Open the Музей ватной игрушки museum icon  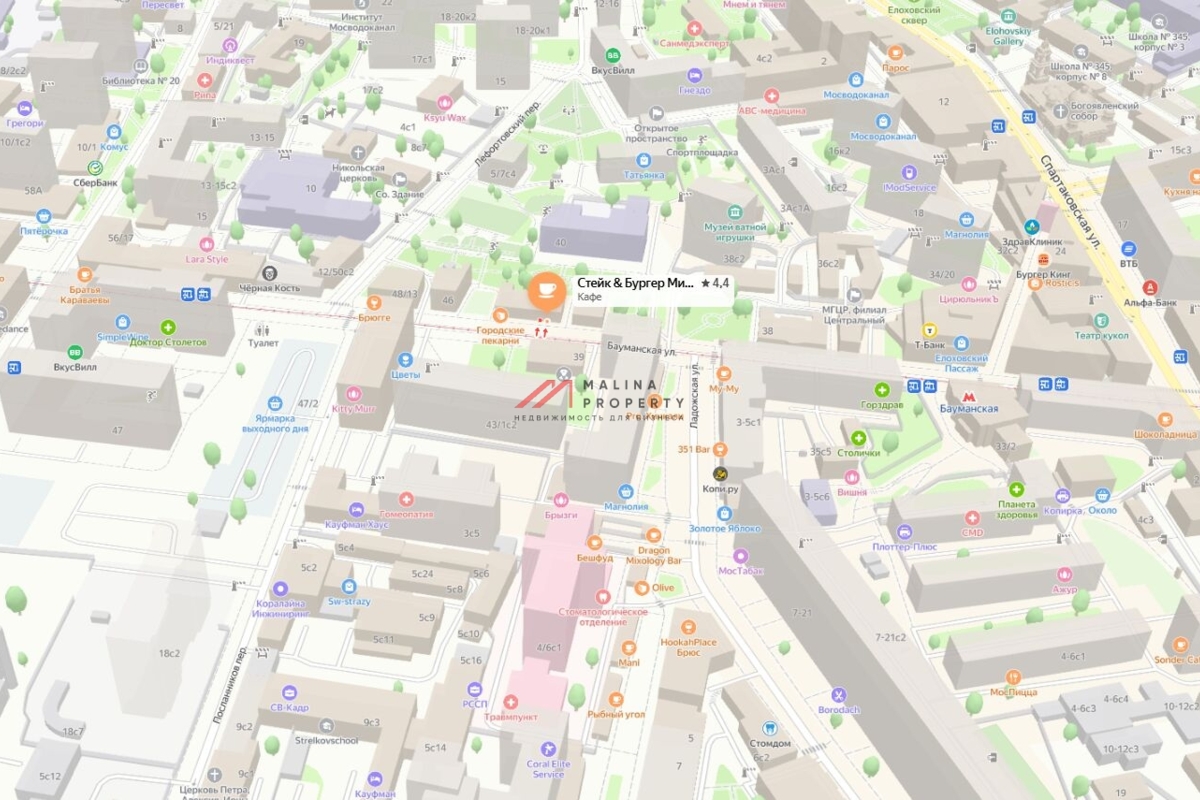click(735, 213)
